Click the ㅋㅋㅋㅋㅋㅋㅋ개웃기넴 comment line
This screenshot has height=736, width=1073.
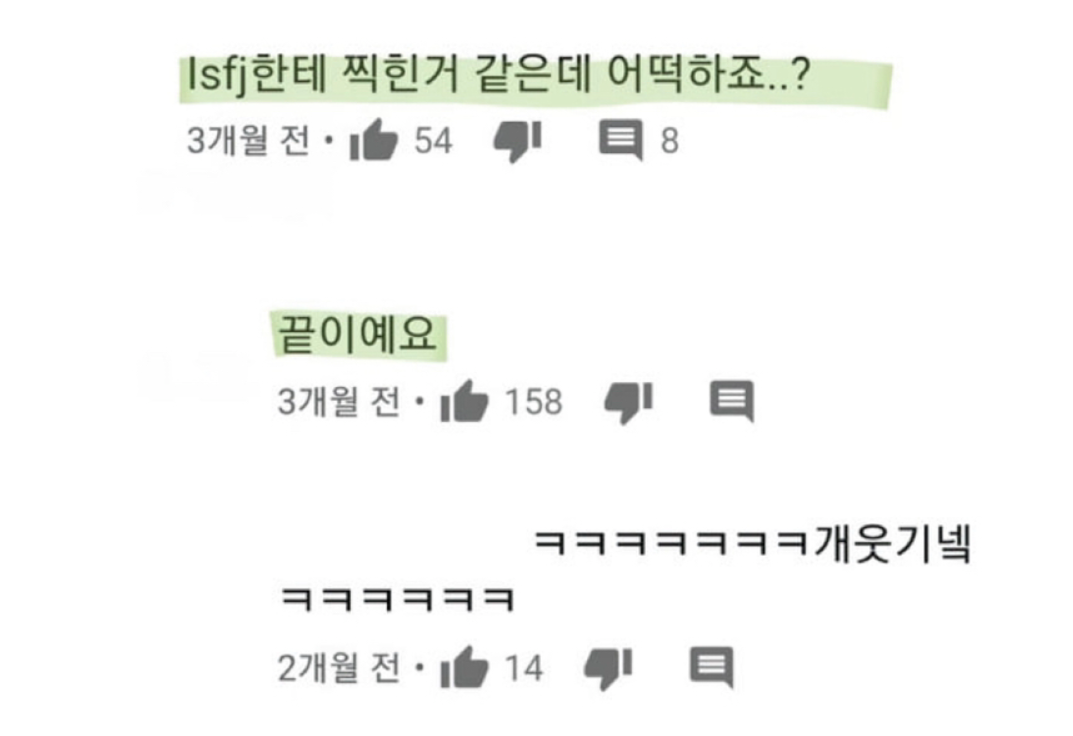coord(751,545)
